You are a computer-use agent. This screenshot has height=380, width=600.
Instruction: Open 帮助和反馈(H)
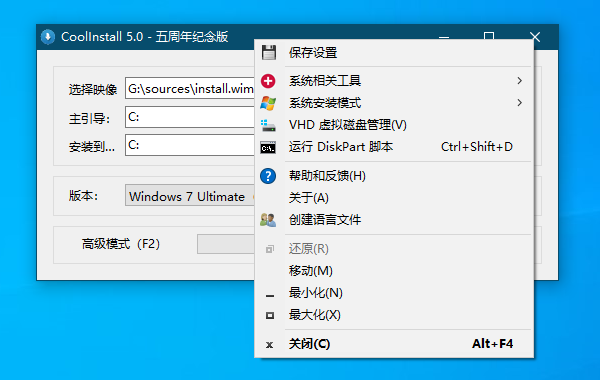394,176
